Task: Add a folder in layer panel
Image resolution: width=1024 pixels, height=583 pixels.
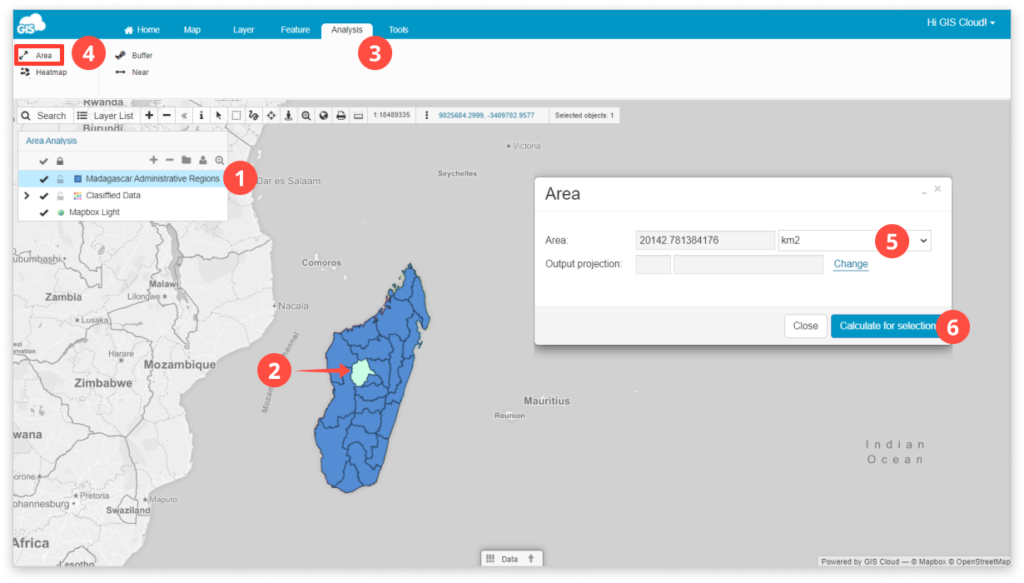Action: (186, 161)
